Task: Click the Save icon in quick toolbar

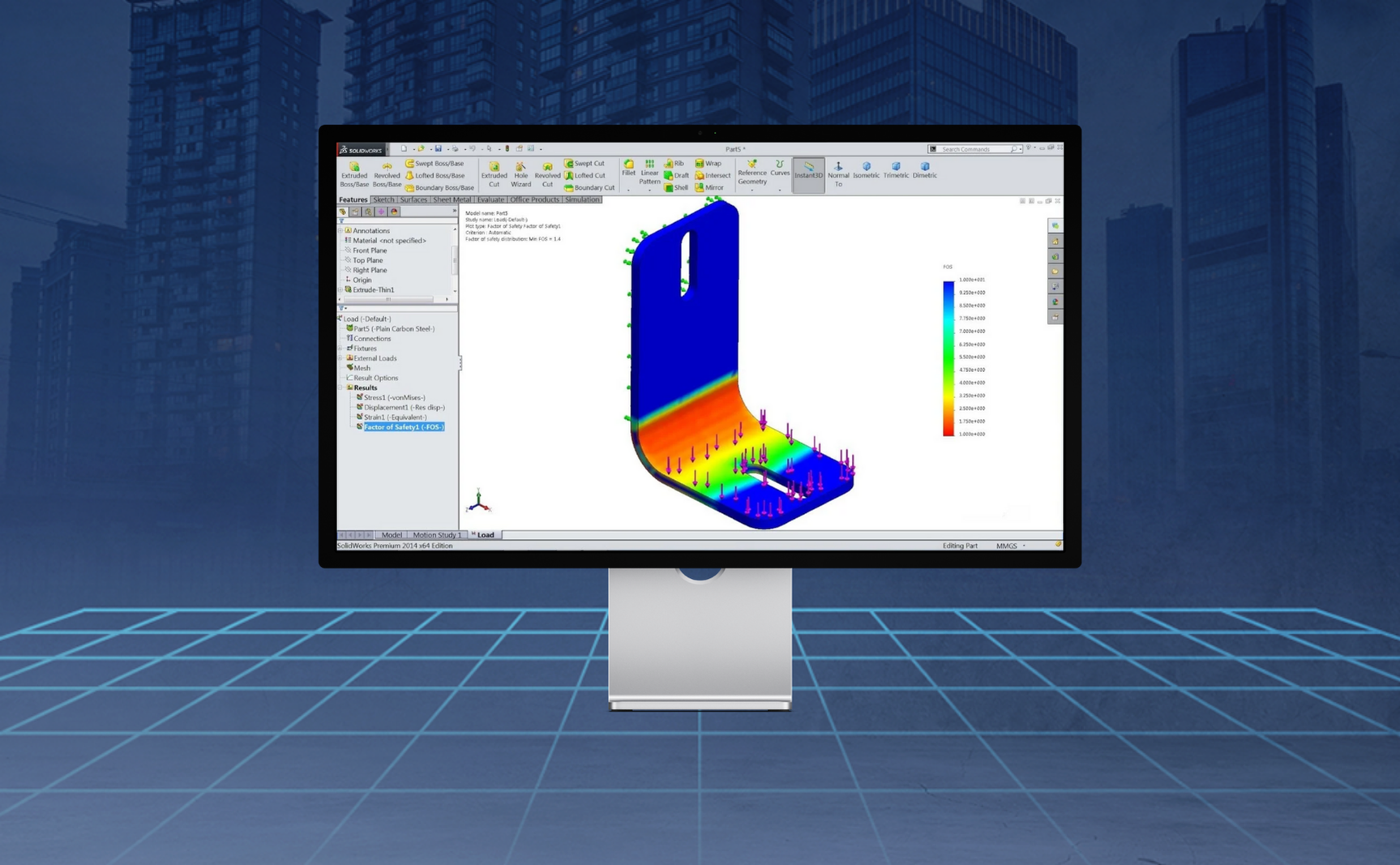Action: click(x=439, y=148)
